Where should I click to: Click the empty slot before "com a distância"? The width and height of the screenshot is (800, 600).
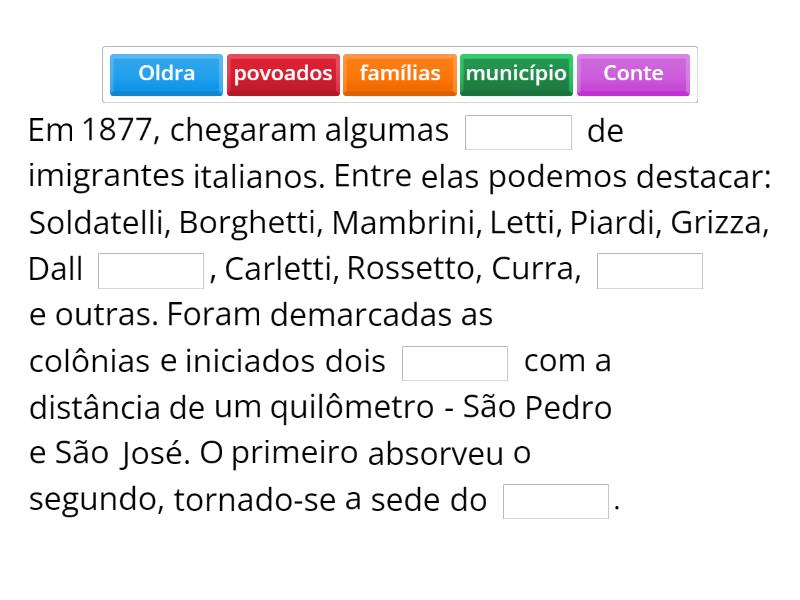point(455,363)
